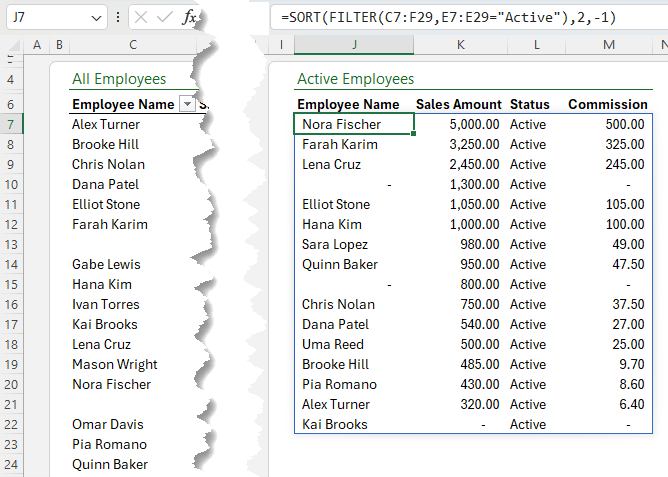Select column A header
The width and height of the screenshot is (668, 477).
pos(37,45)
